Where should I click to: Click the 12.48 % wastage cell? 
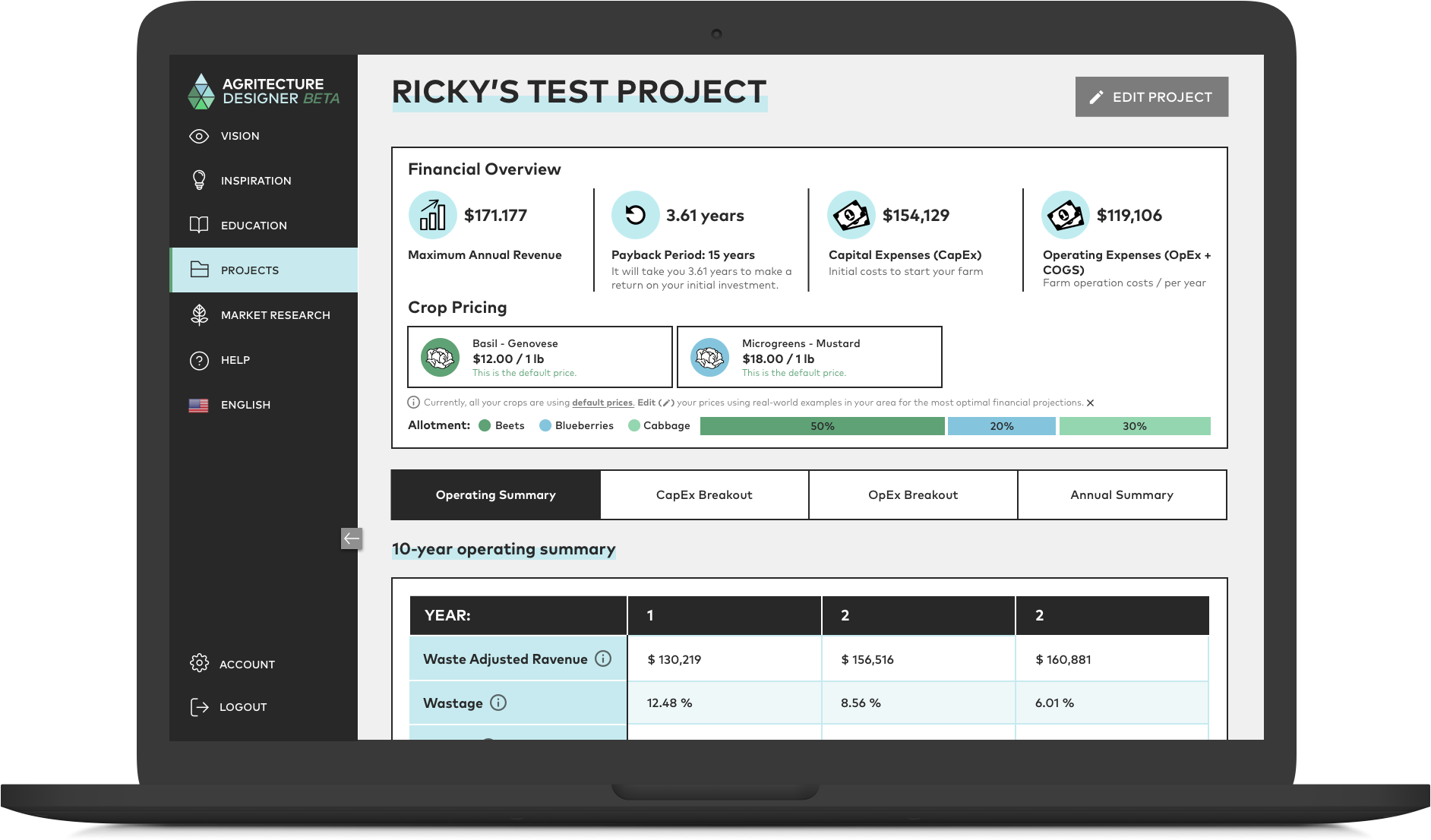click(725, 703)
